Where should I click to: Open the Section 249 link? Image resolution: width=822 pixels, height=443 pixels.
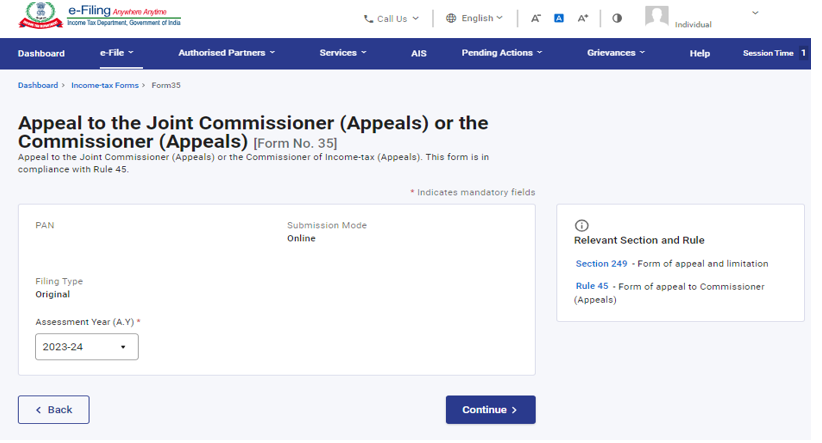click(x=601, y=264)
